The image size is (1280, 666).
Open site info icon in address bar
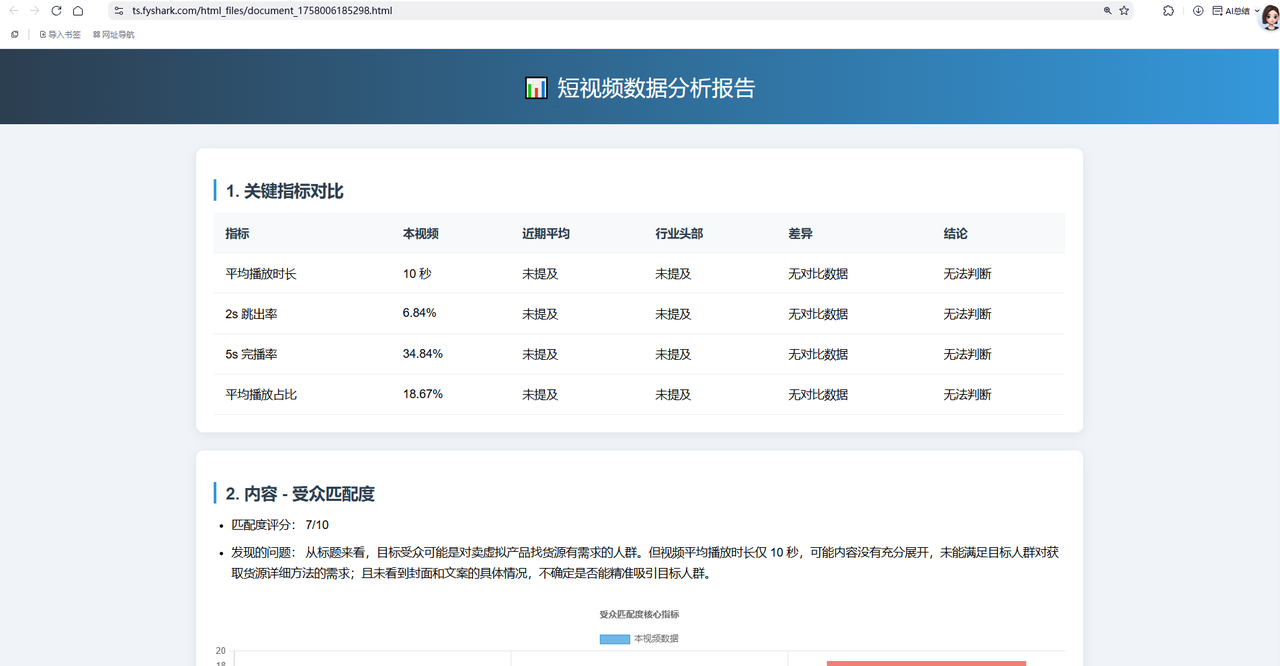[119, 10]
